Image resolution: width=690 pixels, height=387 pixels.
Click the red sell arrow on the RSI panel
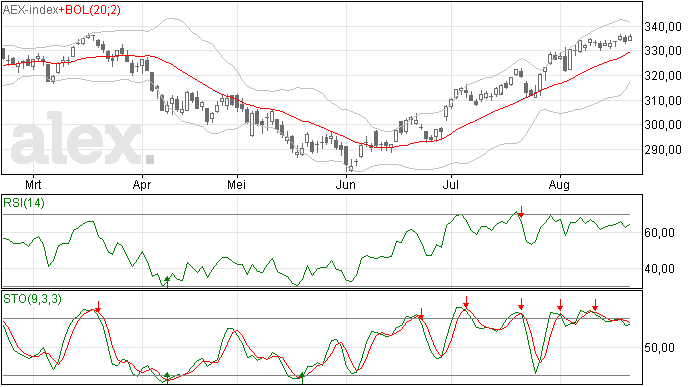(521, 211)
